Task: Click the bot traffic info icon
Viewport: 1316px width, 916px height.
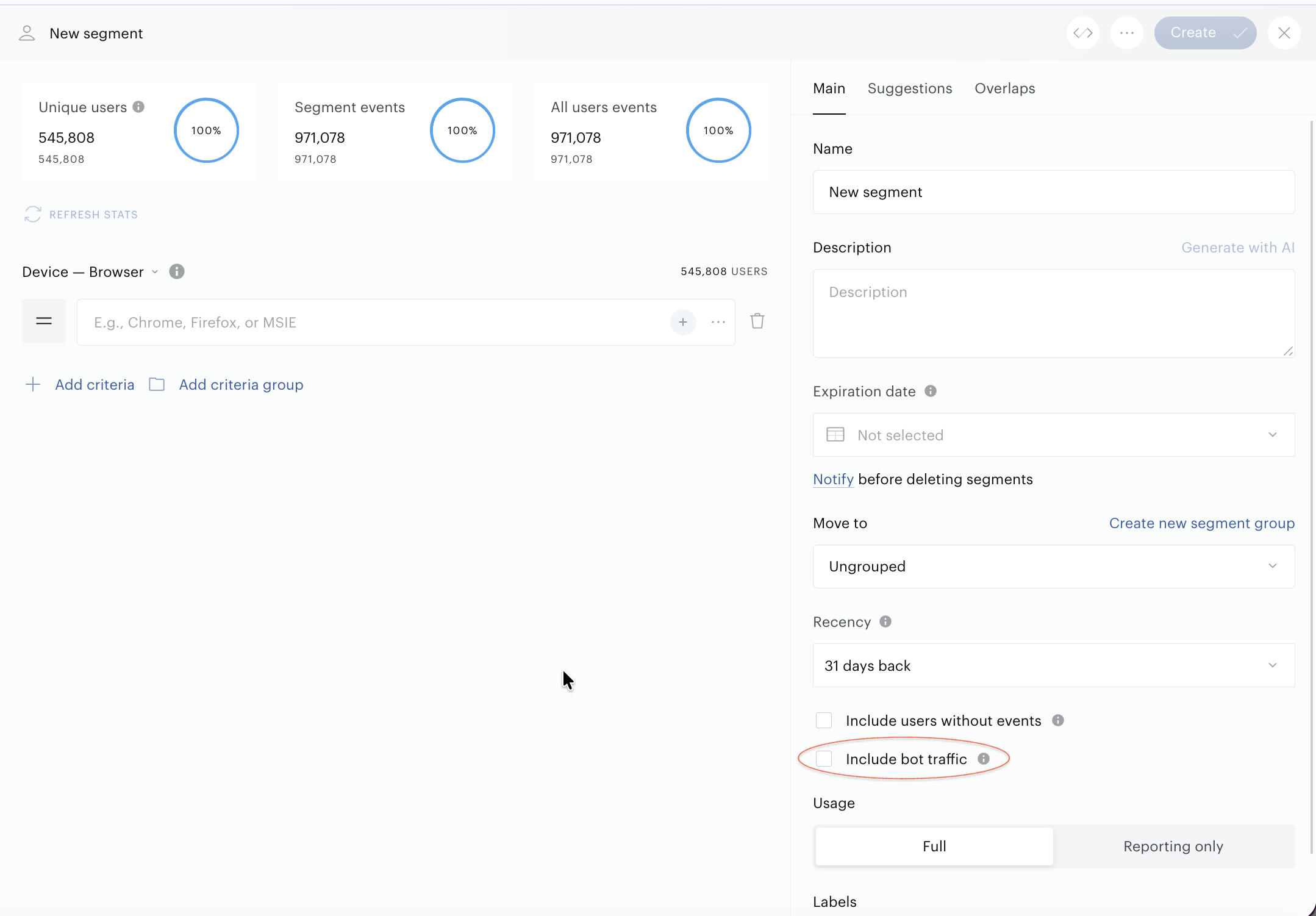Action: pyautogui.click(x=984, y=759)
